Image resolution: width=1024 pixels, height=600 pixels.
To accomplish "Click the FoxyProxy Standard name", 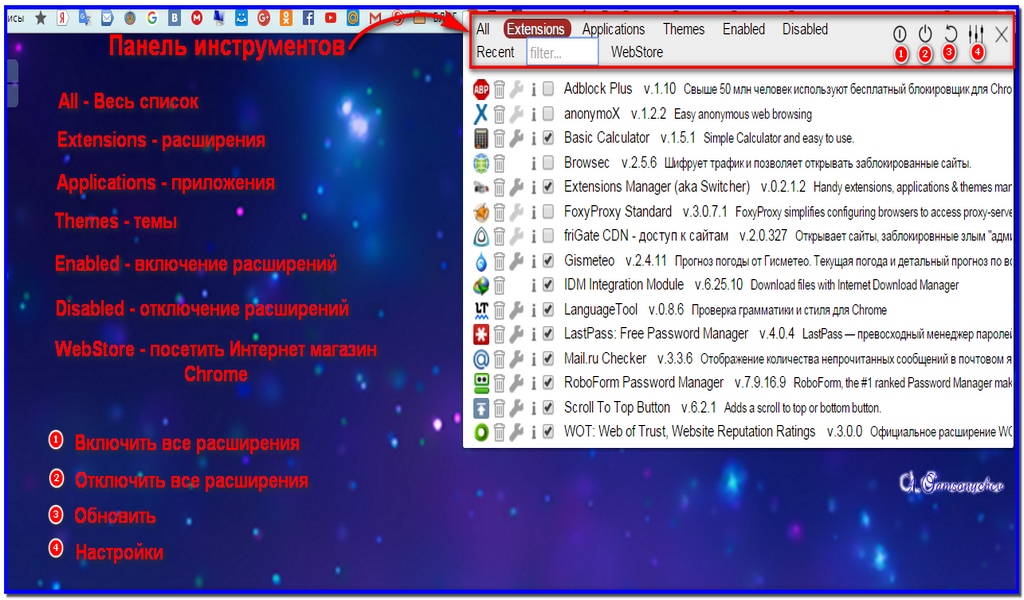I will (x=618, y=212).
